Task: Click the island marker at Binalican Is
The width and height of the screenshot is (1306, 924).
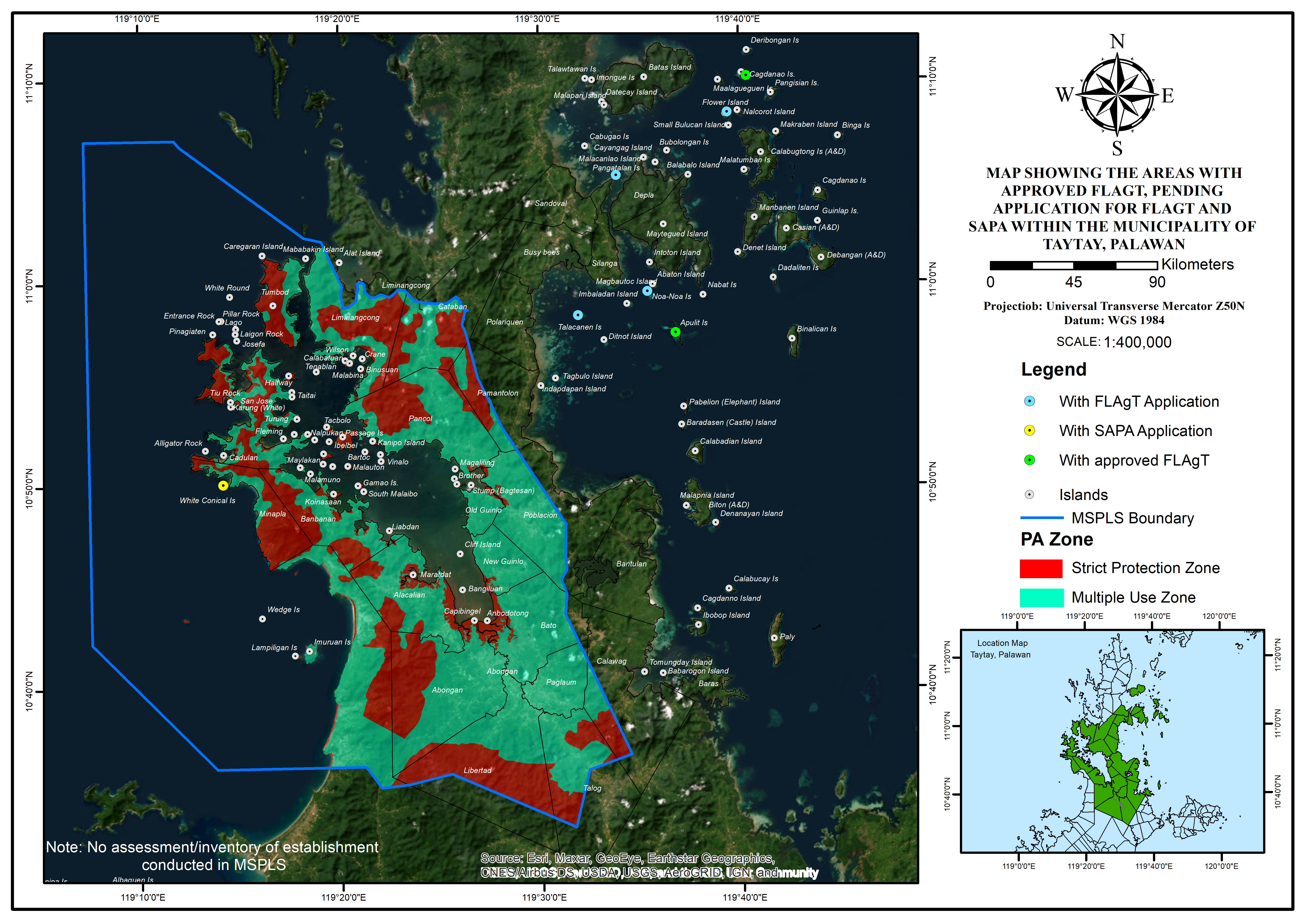Action: tap(792, 338)
